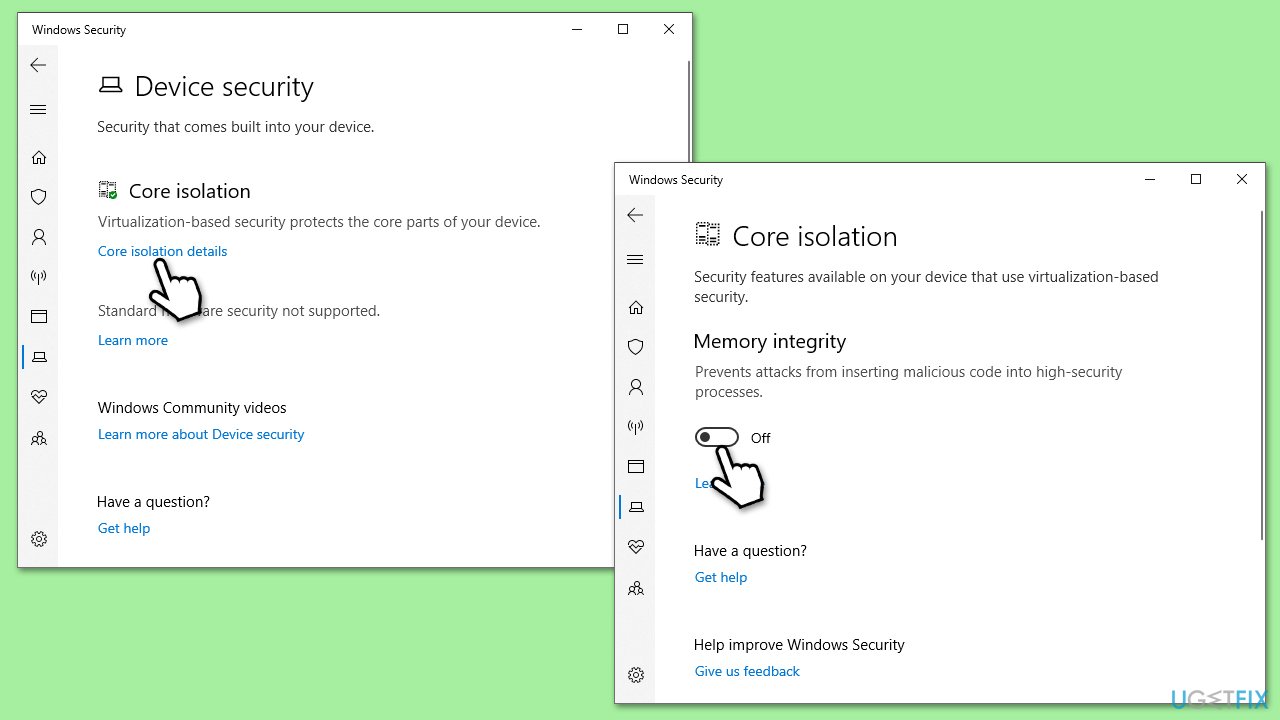
Task: Navigate back from Core isolation page
Action: coord(635,215)
